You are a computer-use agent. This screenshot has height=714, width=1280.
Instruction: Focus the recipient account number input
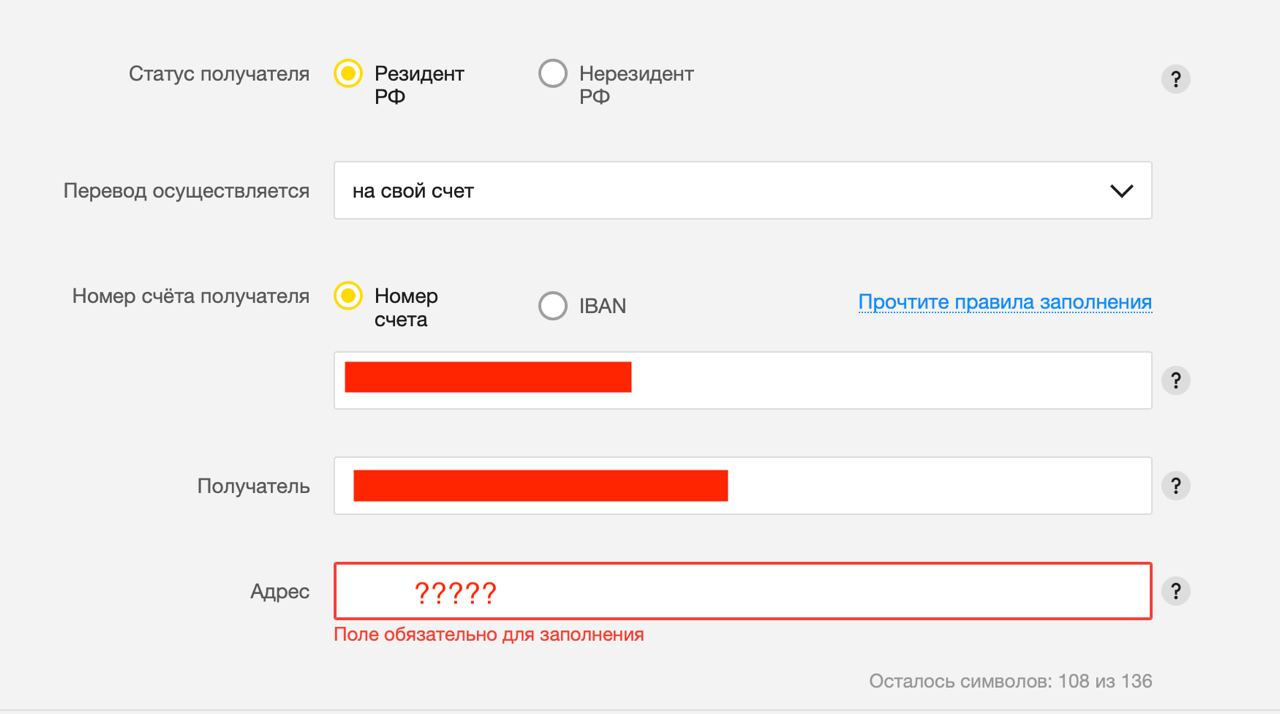890,380
